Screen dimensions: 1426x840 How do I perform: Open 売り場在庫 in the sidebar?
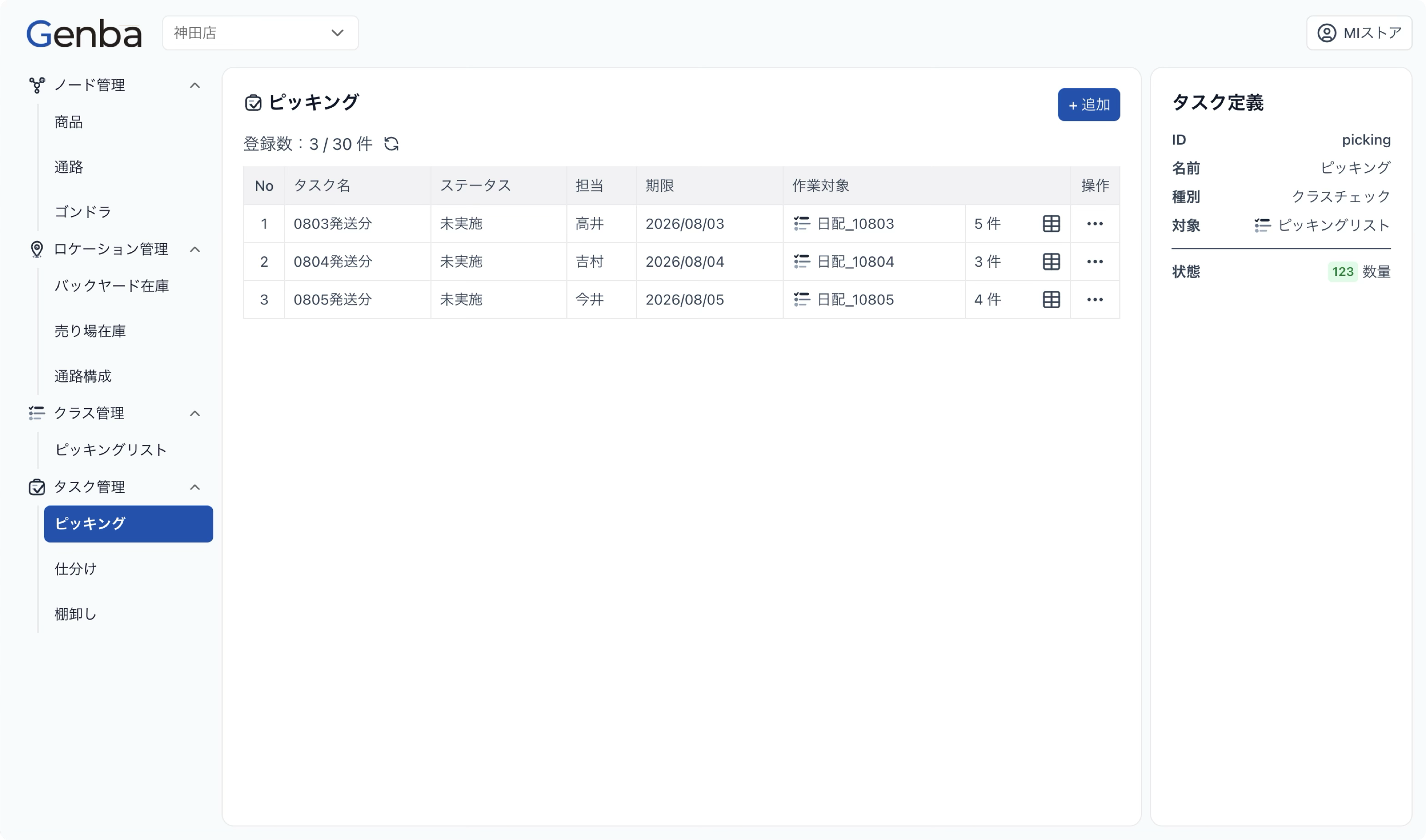coord(129,331)
